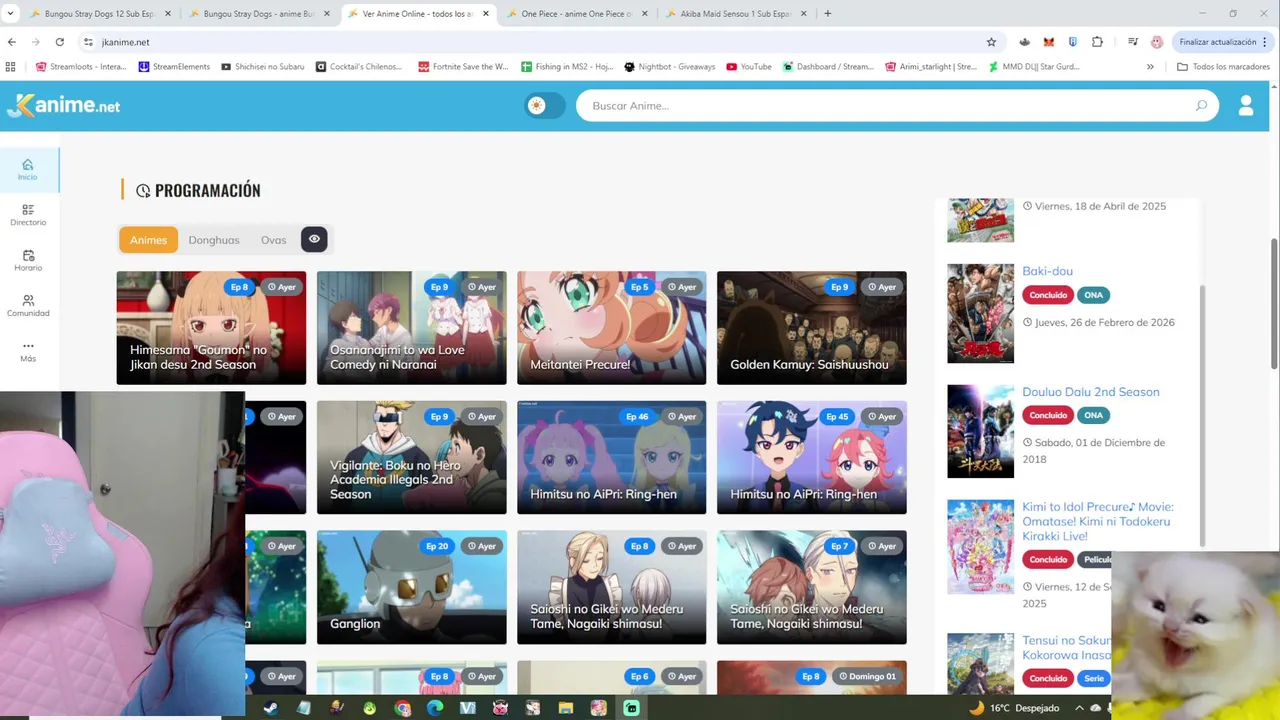Viewport: 1280px width, 720px height.
Task: Open the MetaMask fox extension
Action: [x=1048, y=42]
